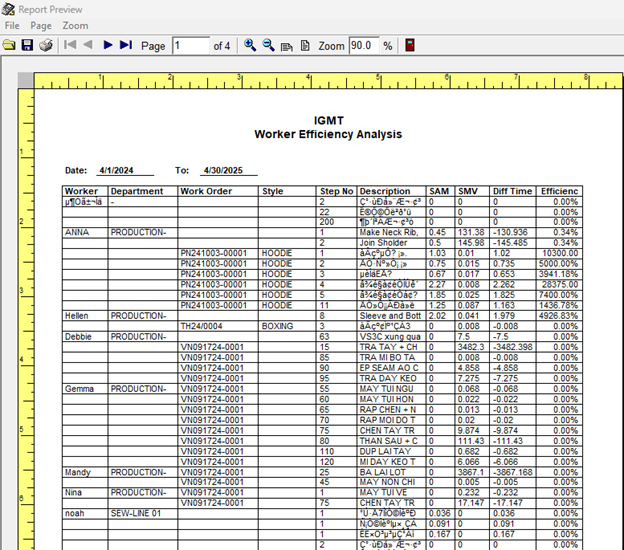Click the Step No column header
This screenshot has width=624, height=550.
pos(337,191)
